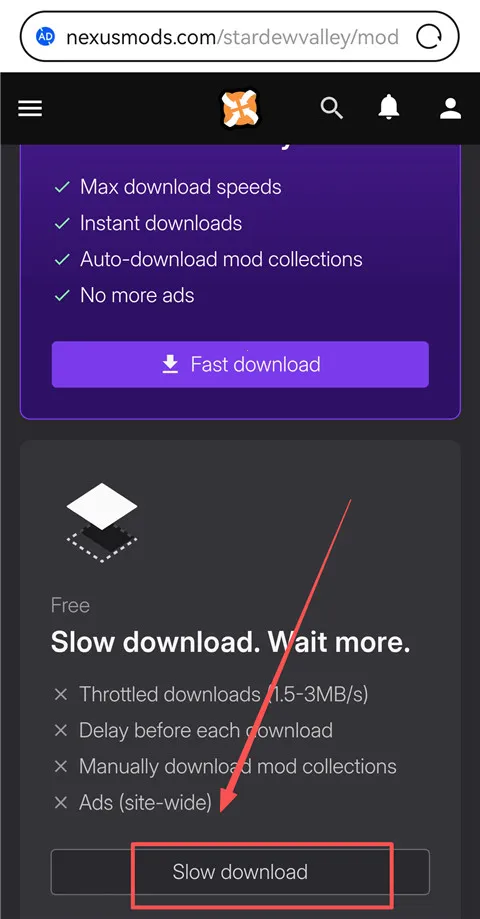Screen dimensions: 480x919
Task: Click the download arrow icon on Fast download
Action: tap(170, 365)
